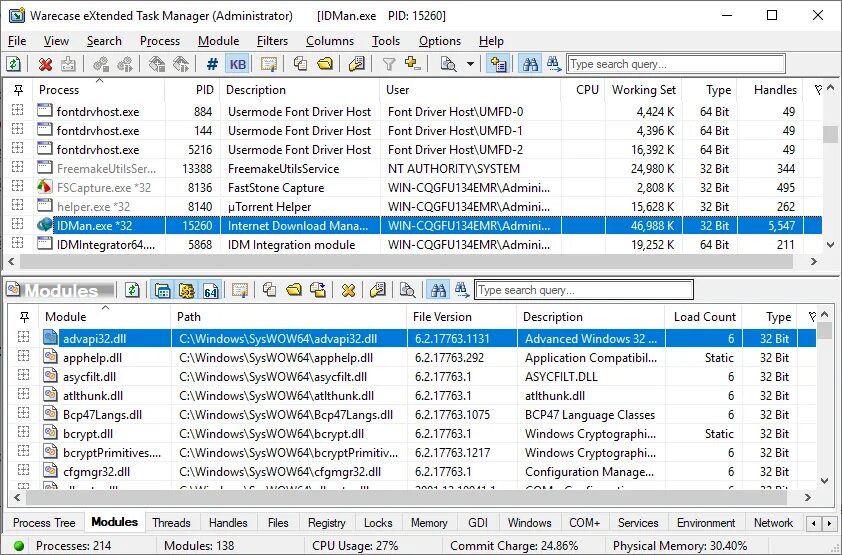842x555 pixels.
Task: Open module properties icon in the Modules toolbar
Action: [x=378, y=290]
